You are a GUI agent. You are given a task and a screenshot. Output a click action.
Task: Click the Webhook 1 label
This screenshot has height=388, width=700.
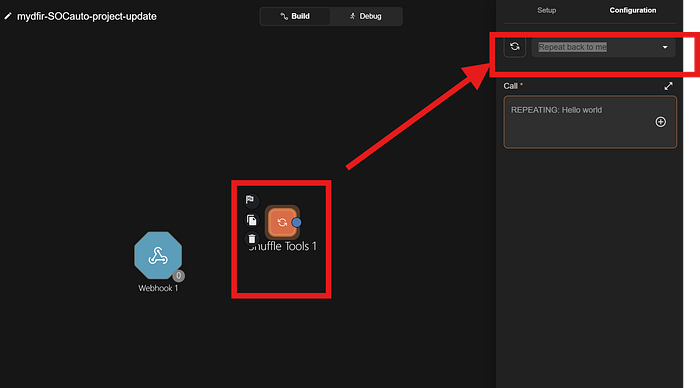pos(158,288)
